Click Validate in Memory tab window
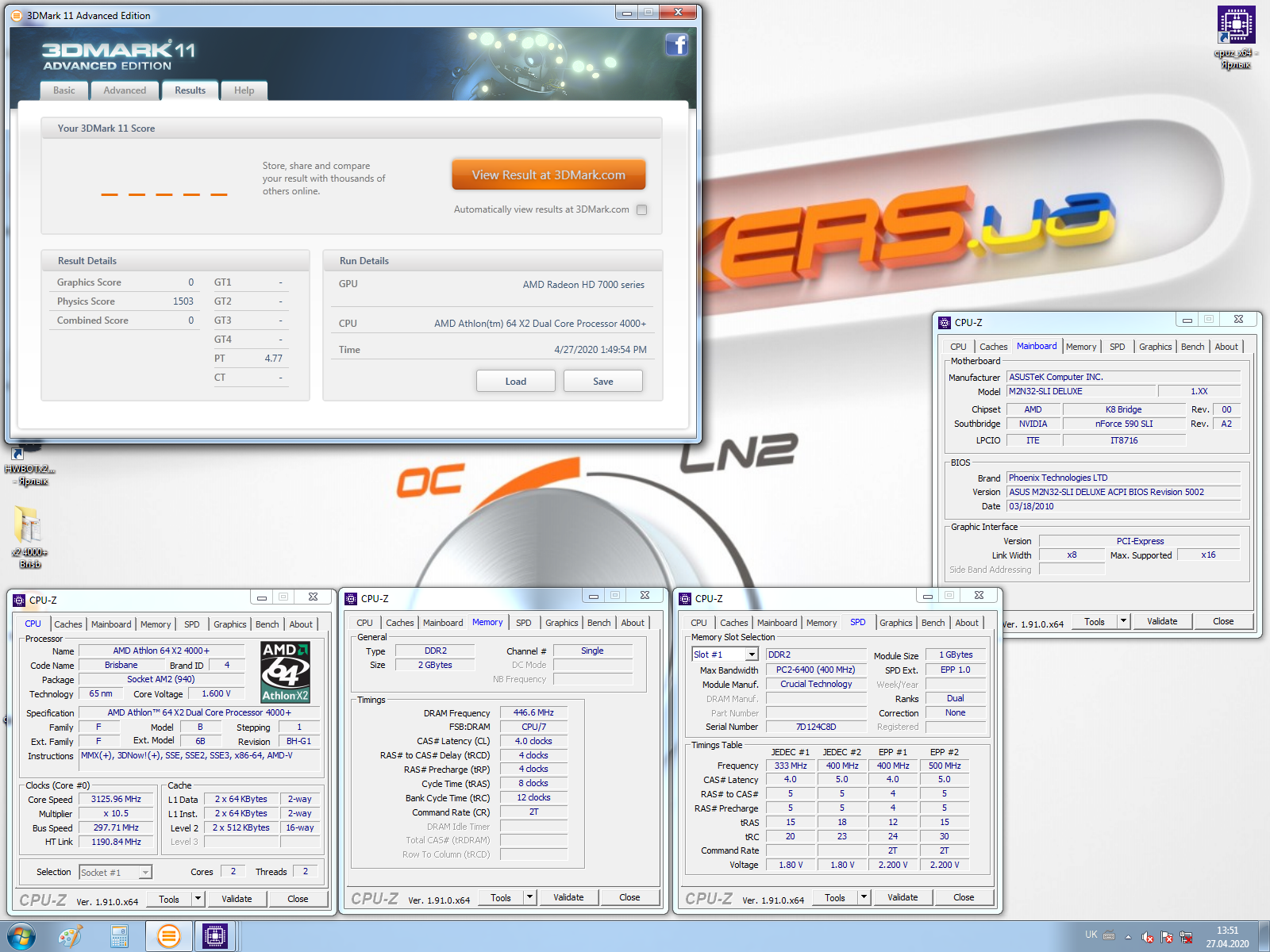Screen dimensions: 1270x952 [x=568, y=897]
